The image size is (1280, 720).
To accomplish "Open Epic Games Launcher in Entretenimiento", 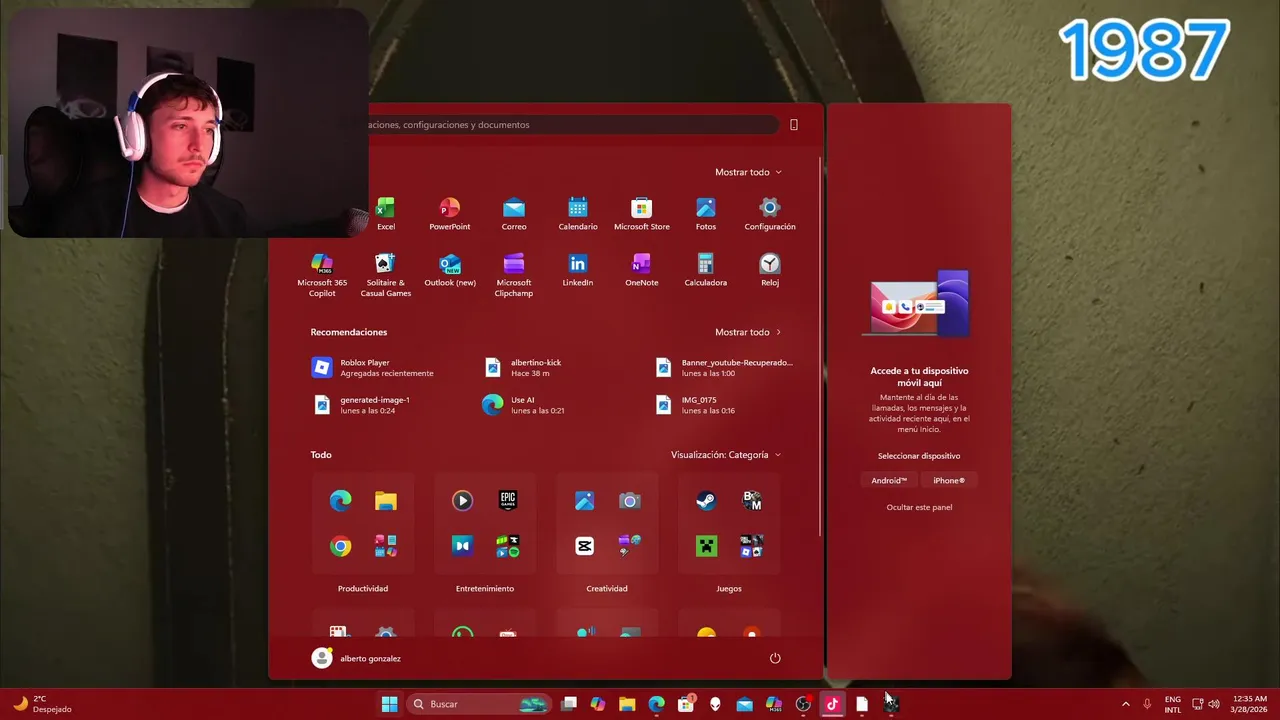I will click(508, 501).
